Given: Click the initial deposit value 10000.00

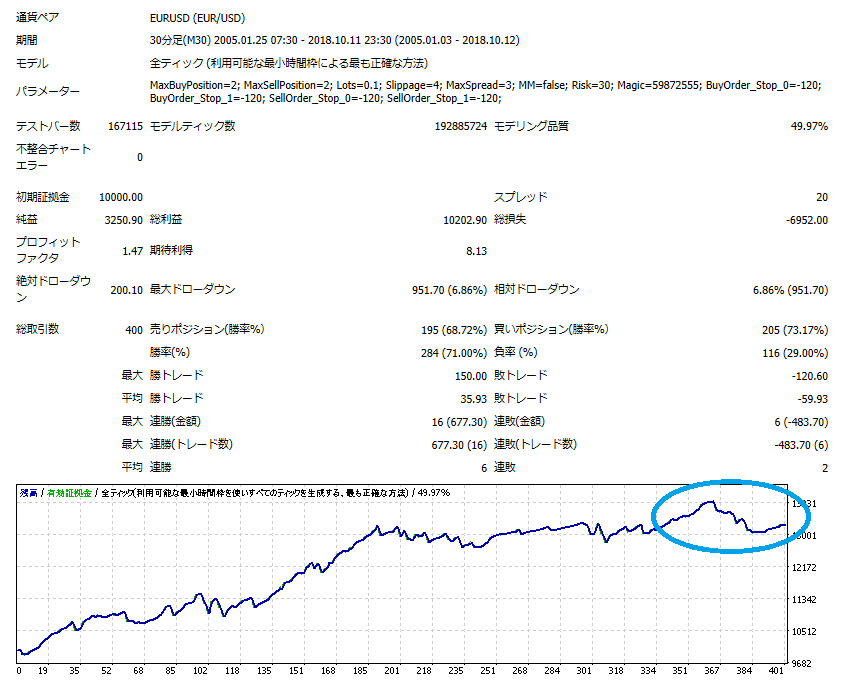Looking at the screenshot, I should (121, 198).
